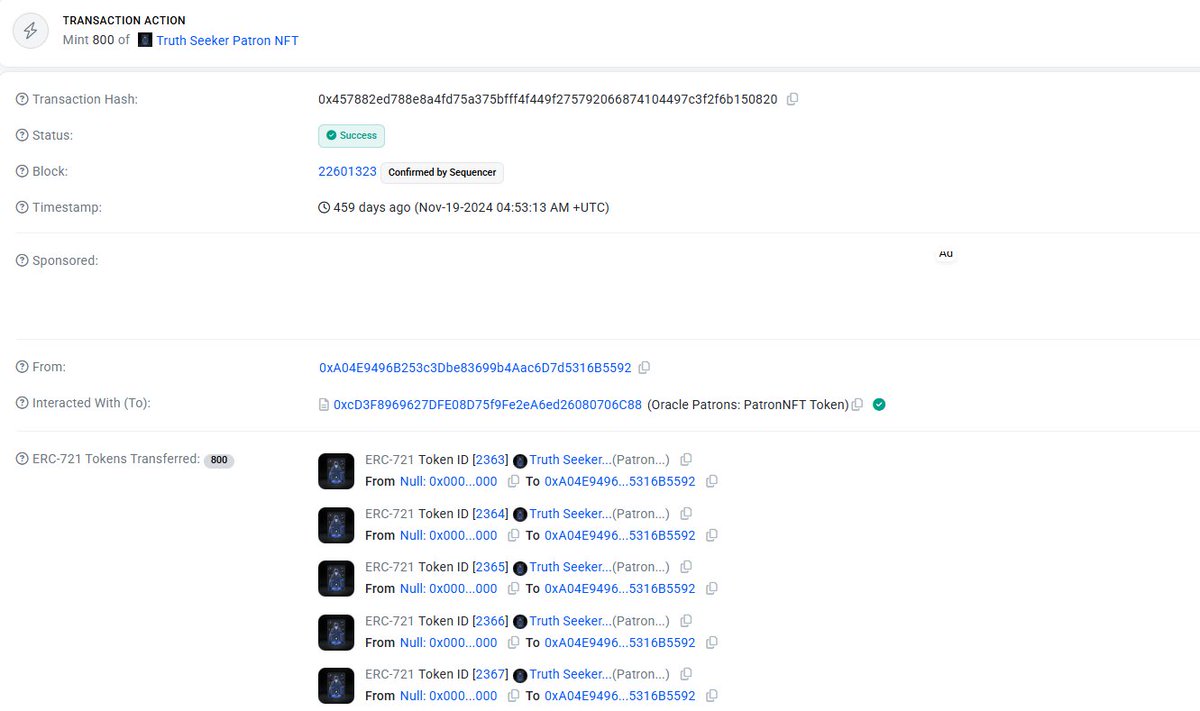Copy the PatronNFT Token contract address
1200x711 pixels.
click(x=857, y=404)
